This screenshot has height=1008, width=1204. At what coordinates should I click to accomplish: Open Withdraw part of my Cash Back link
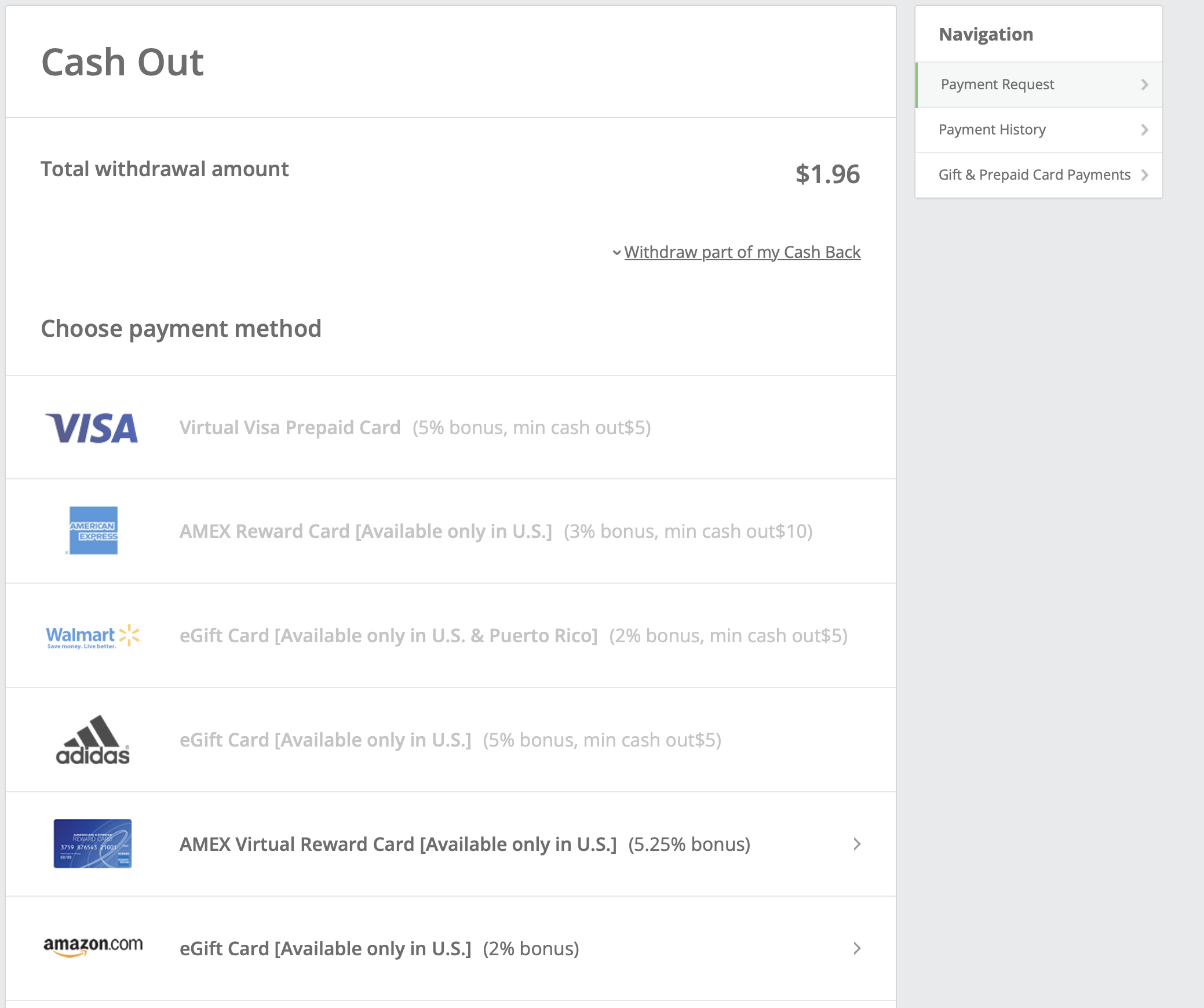click(x=742, y=252)
